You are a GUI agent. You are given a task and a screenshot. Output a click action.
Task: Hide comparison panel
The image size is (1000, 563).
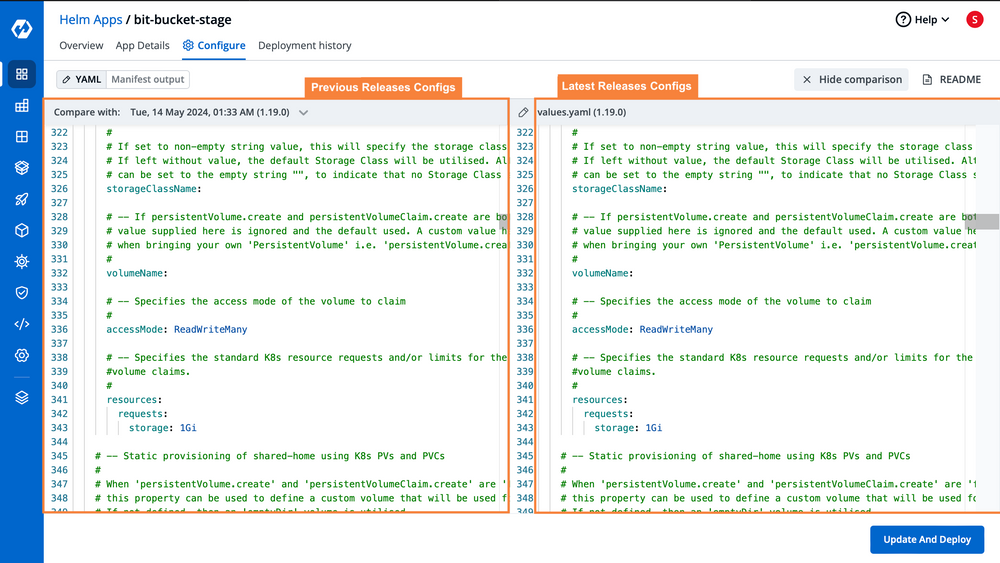[852, 79]
